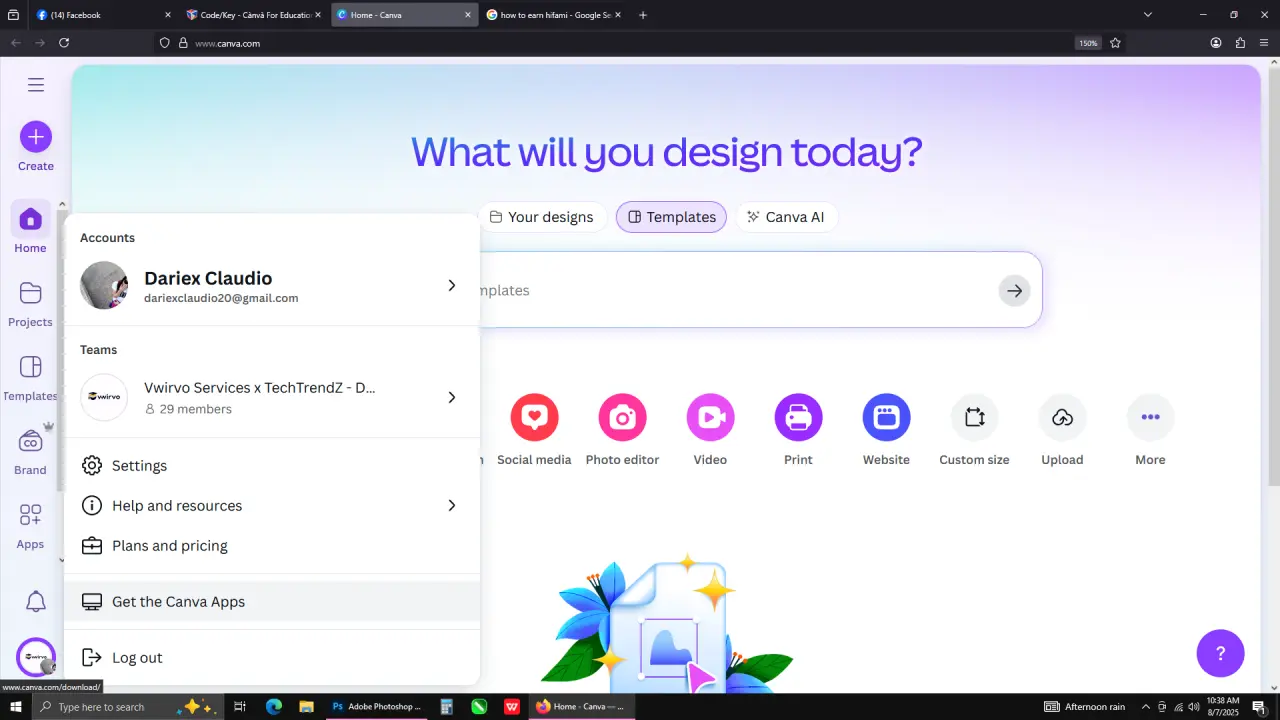Open the Calculator taskbar icon
Viewport: 1280px width, 720px height.
pyautogui.click(x=447, y=707)
